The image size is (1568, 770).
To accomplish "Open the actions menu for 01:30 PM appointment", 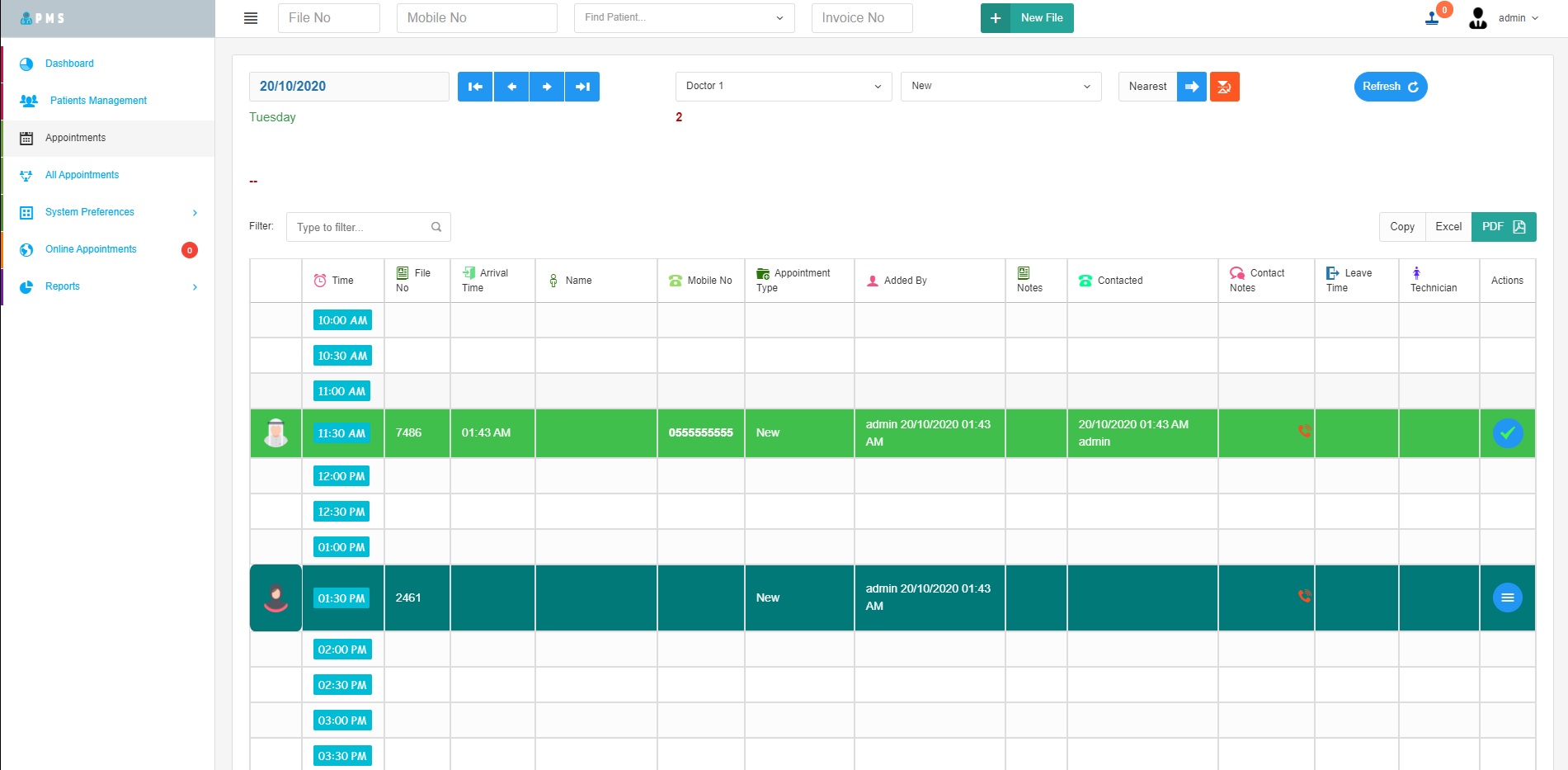I will click(1507, 598).
